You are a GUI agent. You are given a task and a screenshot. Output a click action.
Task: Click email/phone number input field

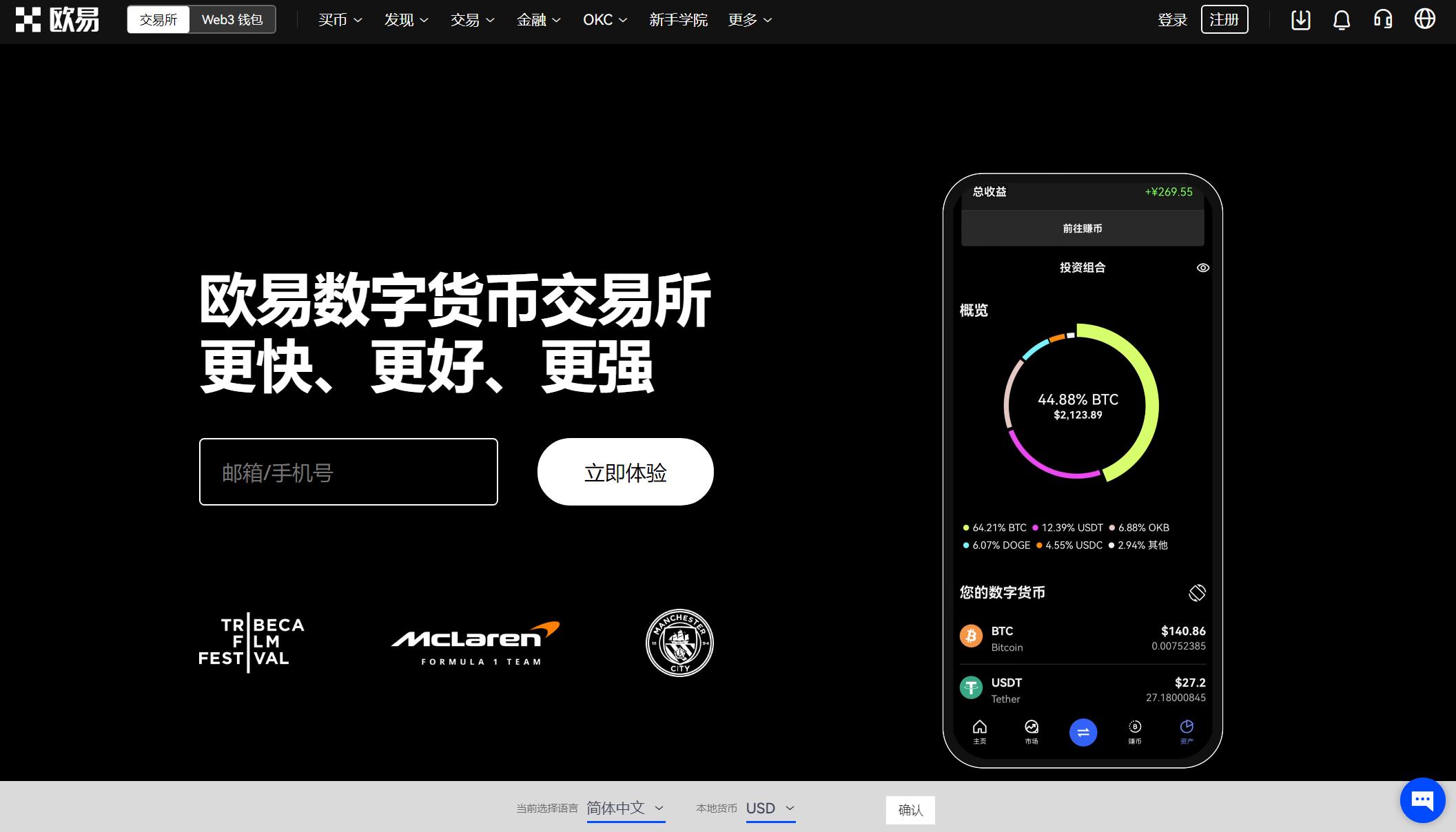click(348, 471)
